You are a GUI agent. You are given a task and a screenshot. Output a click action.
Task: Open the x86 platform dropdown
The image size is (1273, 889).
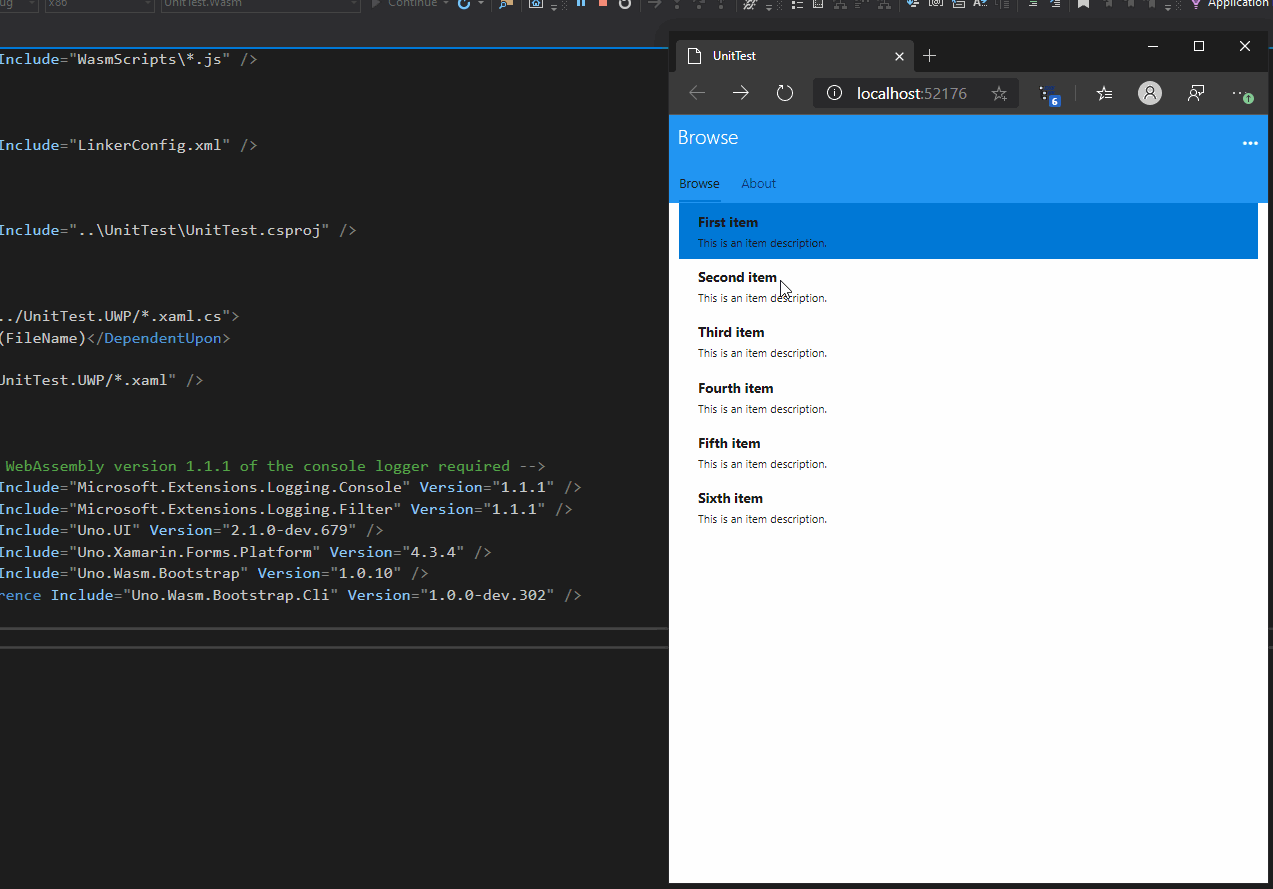[x=98, y=4]
